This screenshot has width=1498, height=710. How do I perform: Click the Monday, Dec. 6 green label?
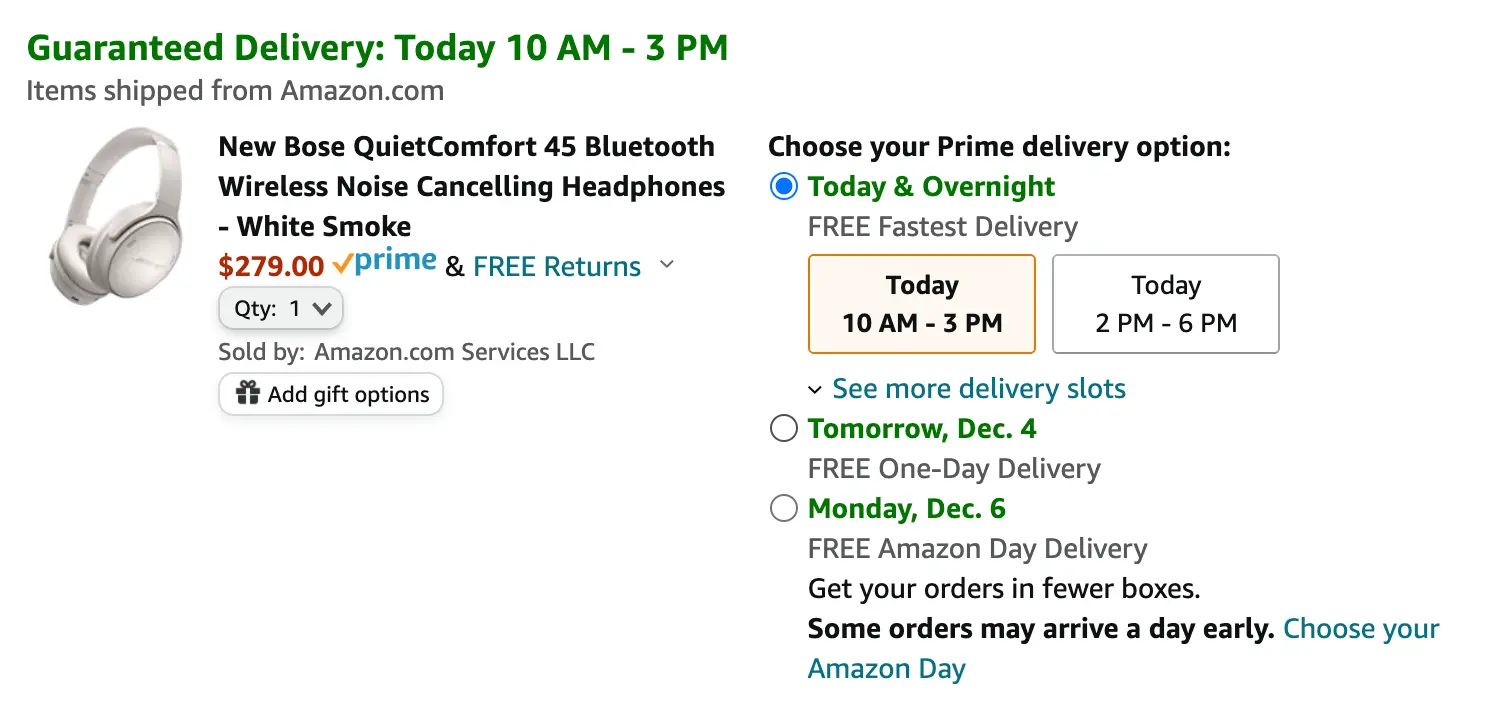coord(907,509)
